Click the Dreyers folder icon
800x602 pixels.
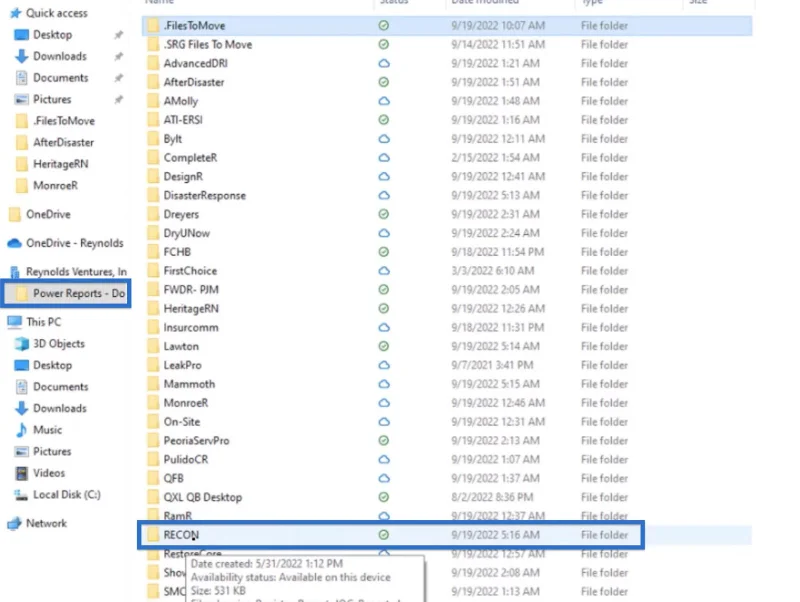153,214
